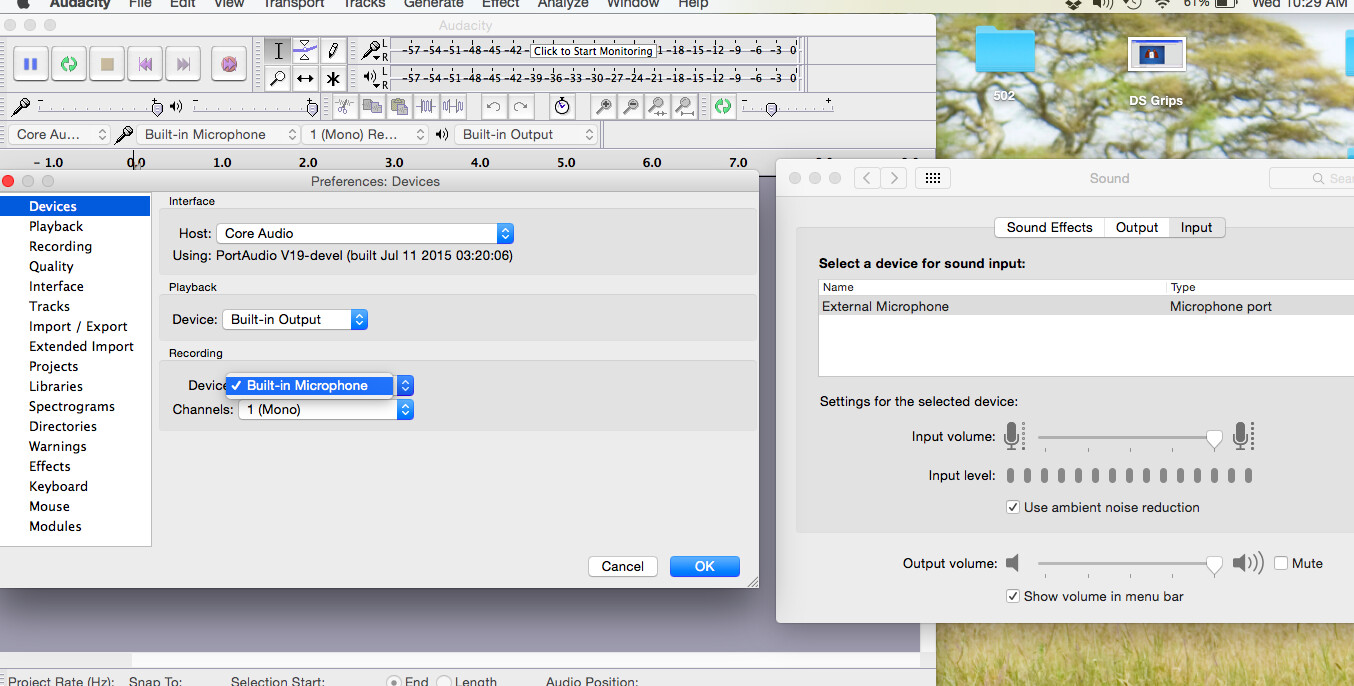This screenshot has width=1354, height=686.
Task: Adjust the recording volume slider in Audacity
Action: [x=98, y=106]
